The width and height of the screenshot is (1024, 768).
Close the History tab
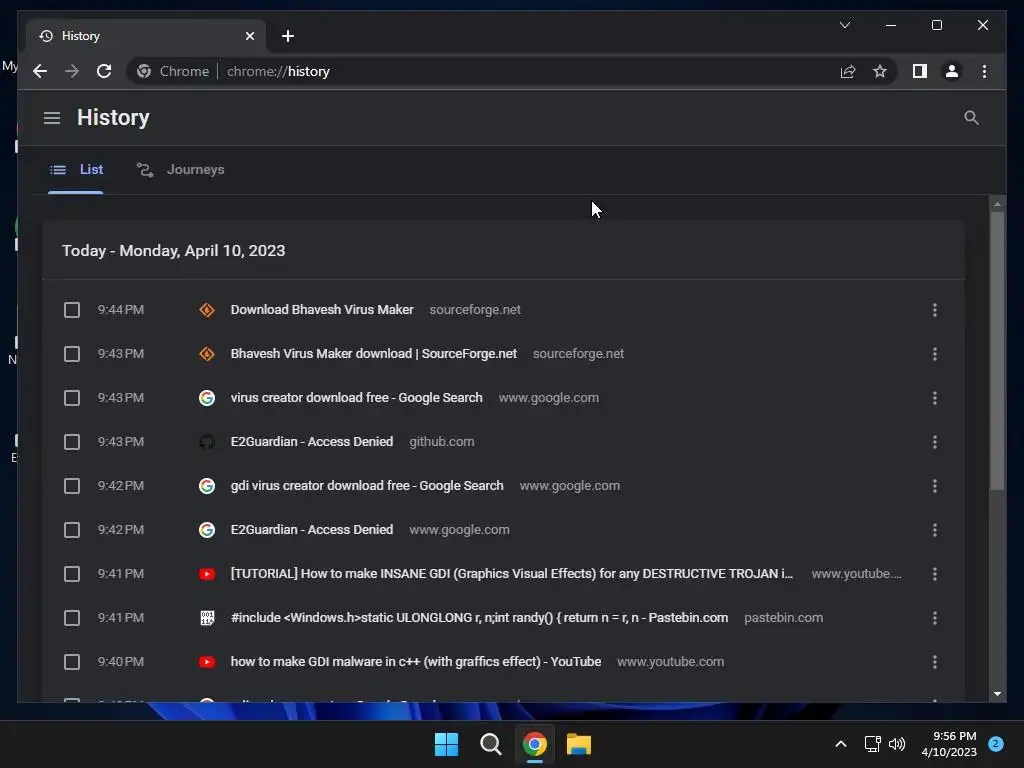point(249,36)
